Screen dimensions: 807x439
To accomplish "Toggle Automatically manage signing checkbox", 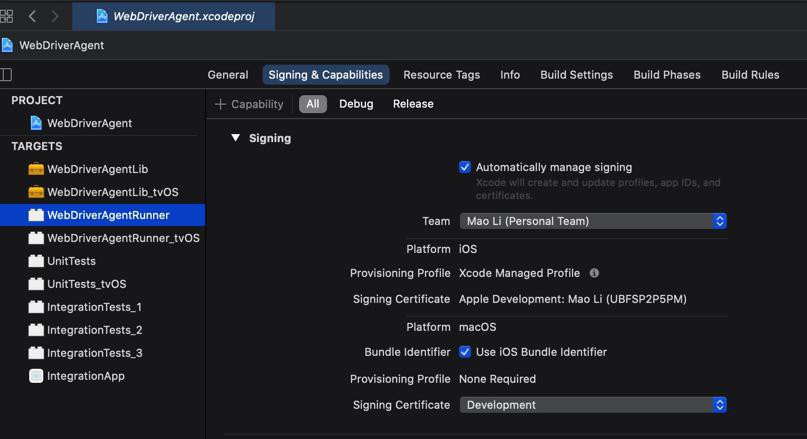I will pos(465,167).
